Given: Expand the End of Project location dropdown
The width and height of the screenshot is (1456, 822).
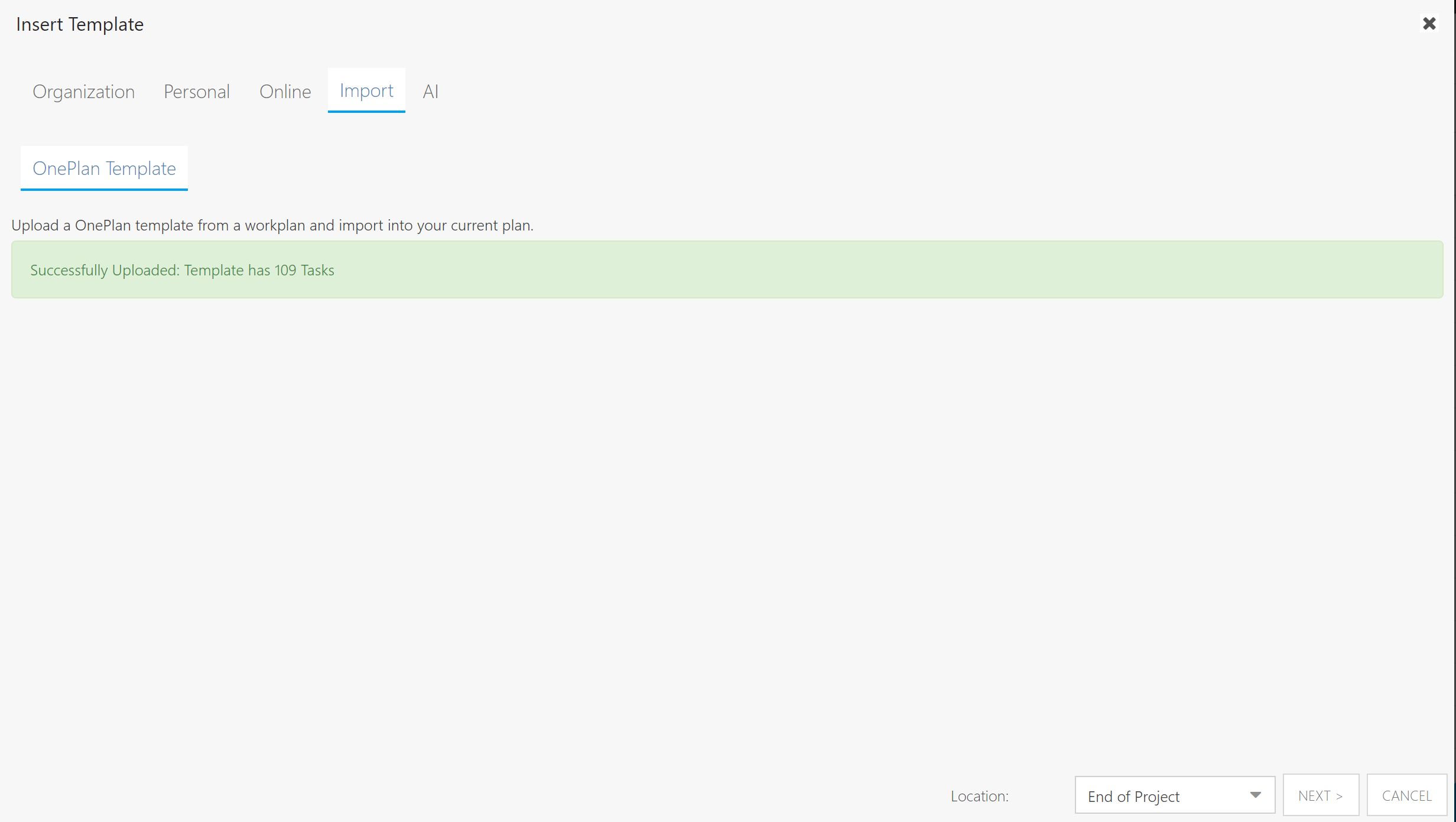Looking at the screenshot, I should [1175, 795].
